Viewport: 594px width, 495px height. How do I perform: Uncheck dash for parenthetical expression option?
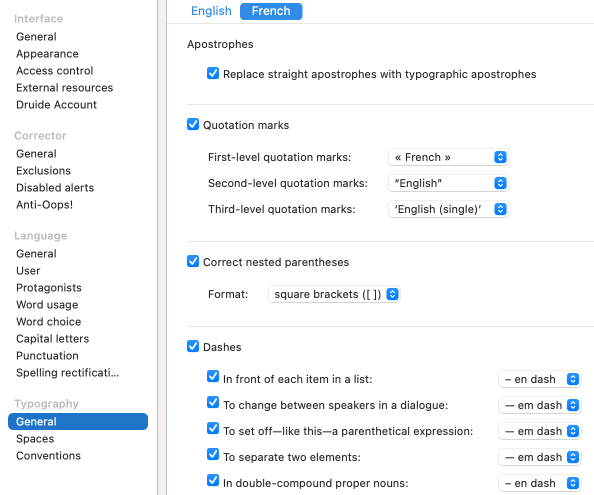pos(213,429)
